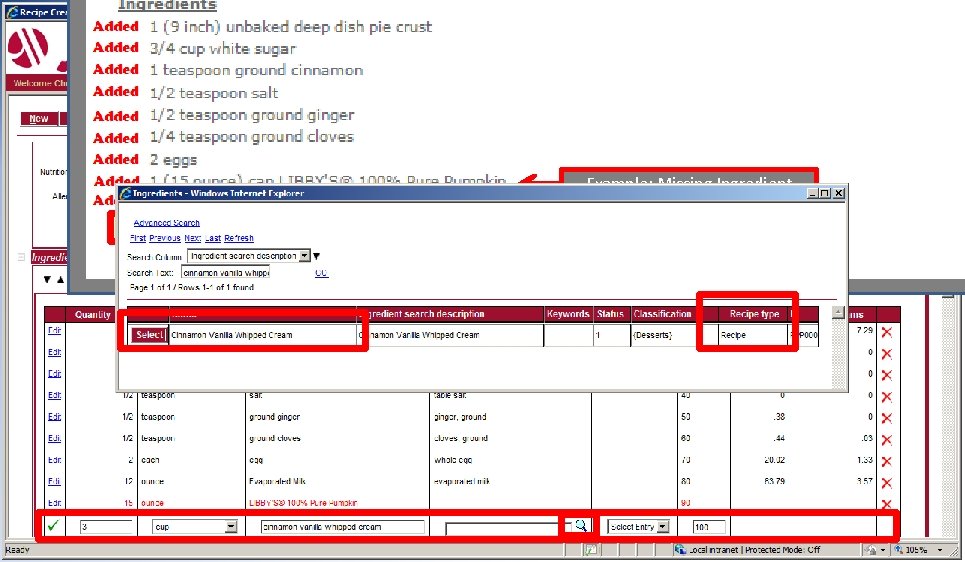Open the protected mode security dropdown arrow
Image resolution: width=965 pixels, height=562 pixels.
pos(883,550)
